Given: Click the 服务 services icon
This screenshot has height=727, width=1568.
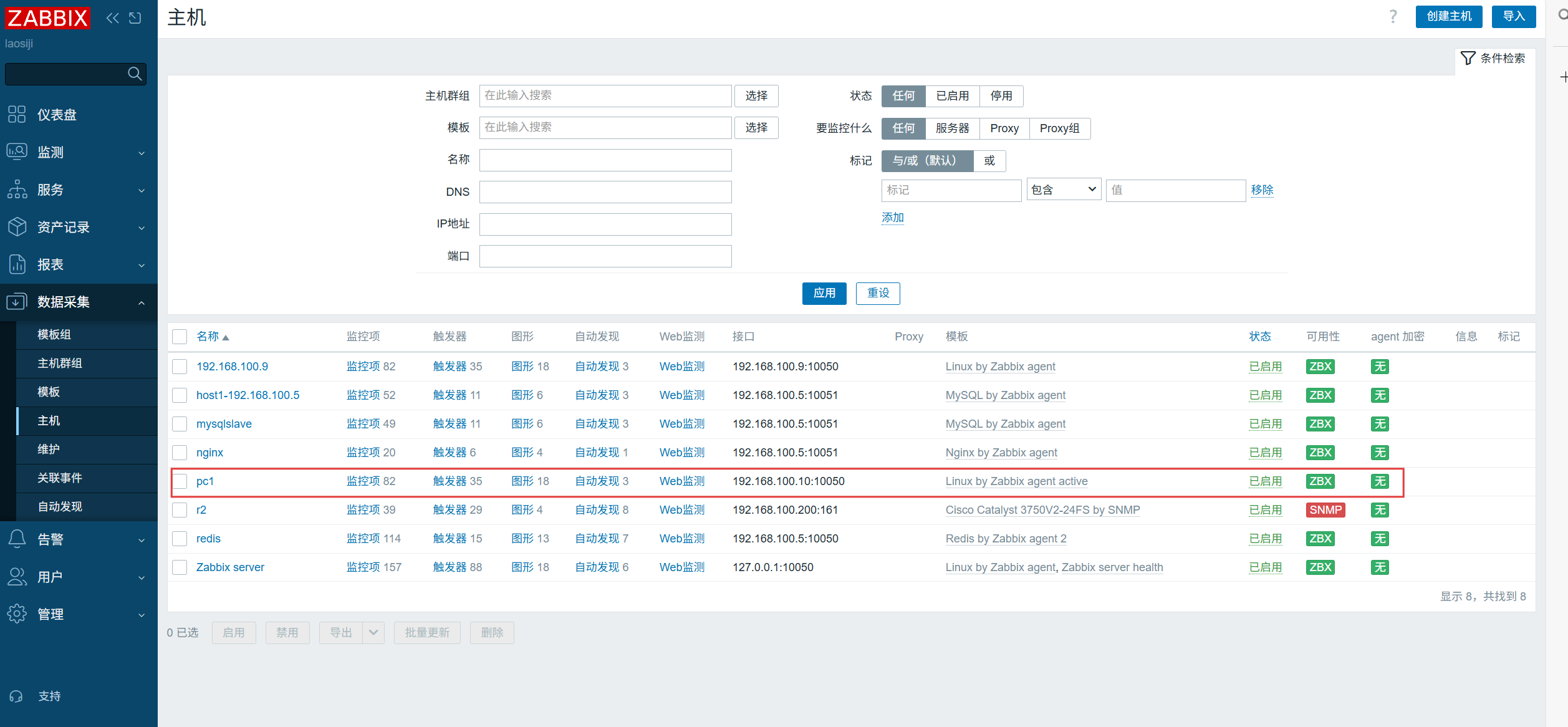Looking at the screenshot, I should [x=17, y=189].
